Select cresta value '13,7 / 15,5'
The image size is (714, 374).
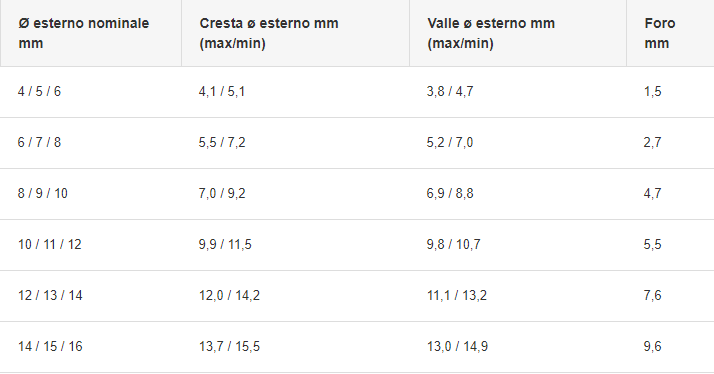click(x=229, y=347)
